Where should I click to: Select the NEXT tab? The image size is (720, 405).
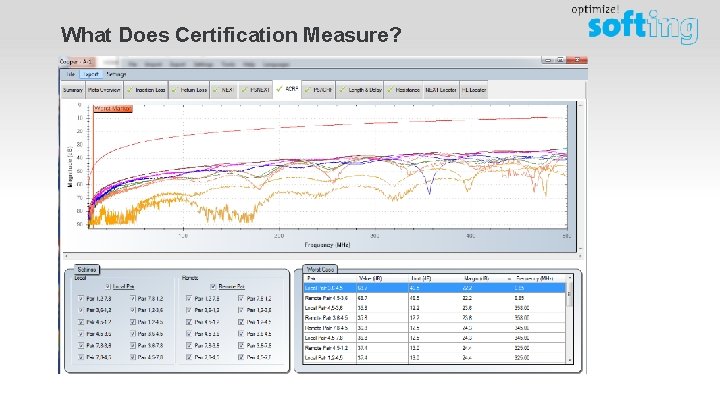[x=224, y=90]
